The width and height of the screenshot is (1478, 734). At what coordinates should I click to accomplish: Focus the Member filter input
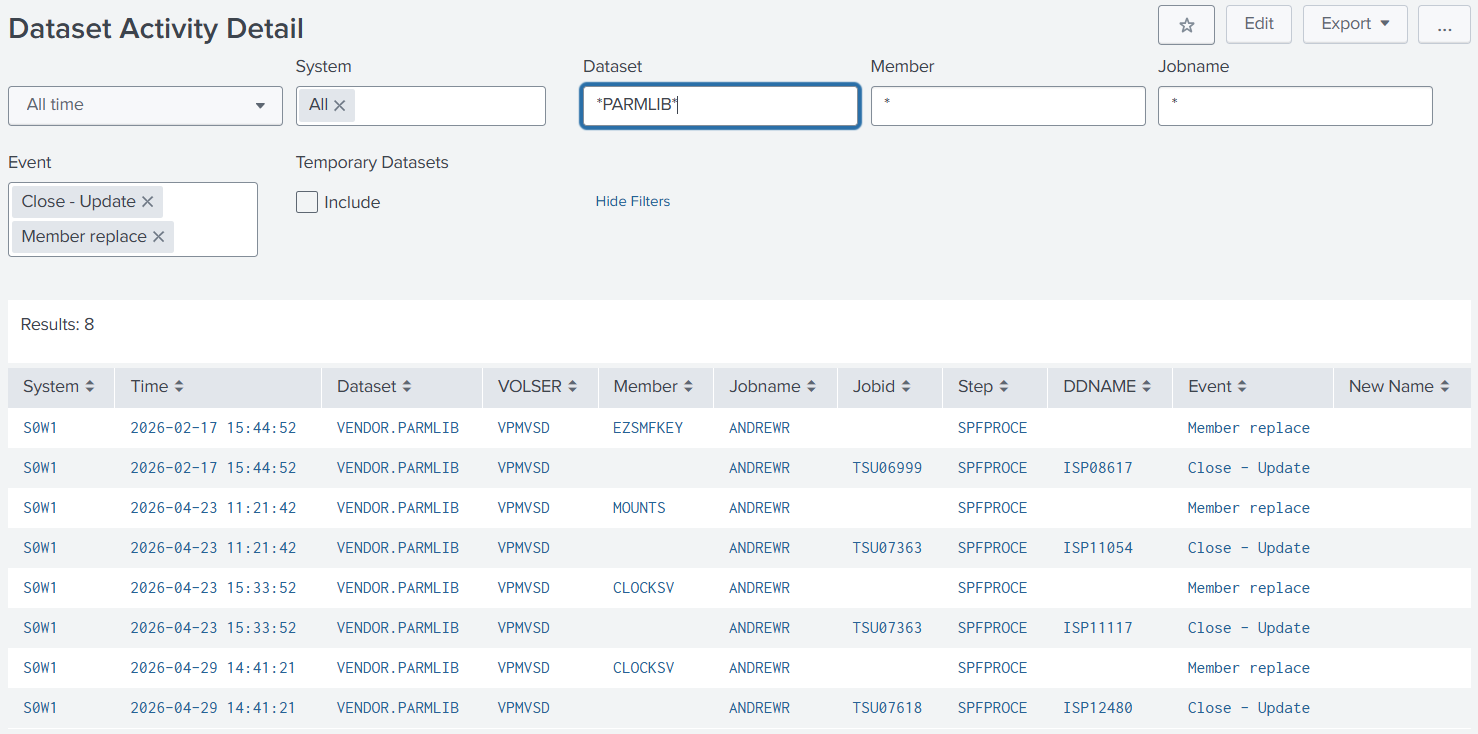click(x=1008, y=106)
